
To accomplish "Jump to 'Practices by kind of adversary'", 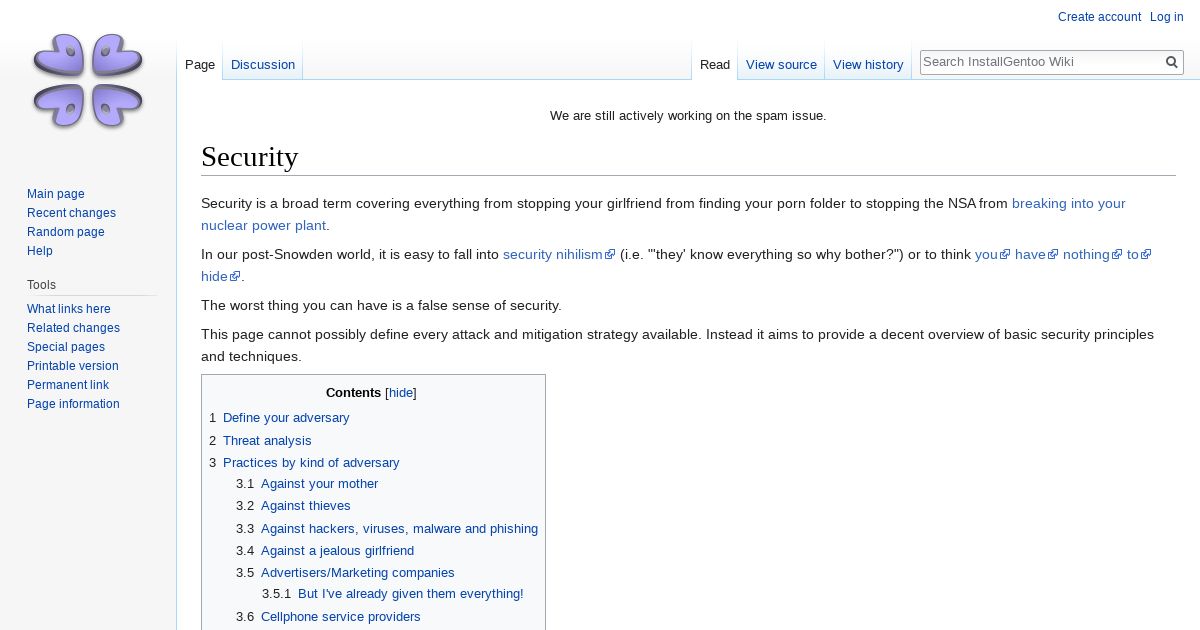I will coord(311,462).
